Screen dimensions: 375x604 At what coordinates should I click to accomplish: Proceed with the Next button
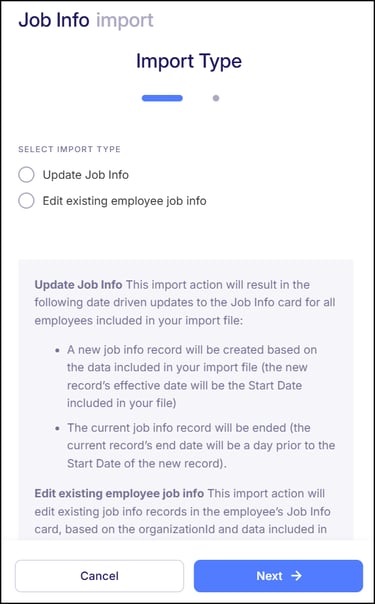click(278, 576)
